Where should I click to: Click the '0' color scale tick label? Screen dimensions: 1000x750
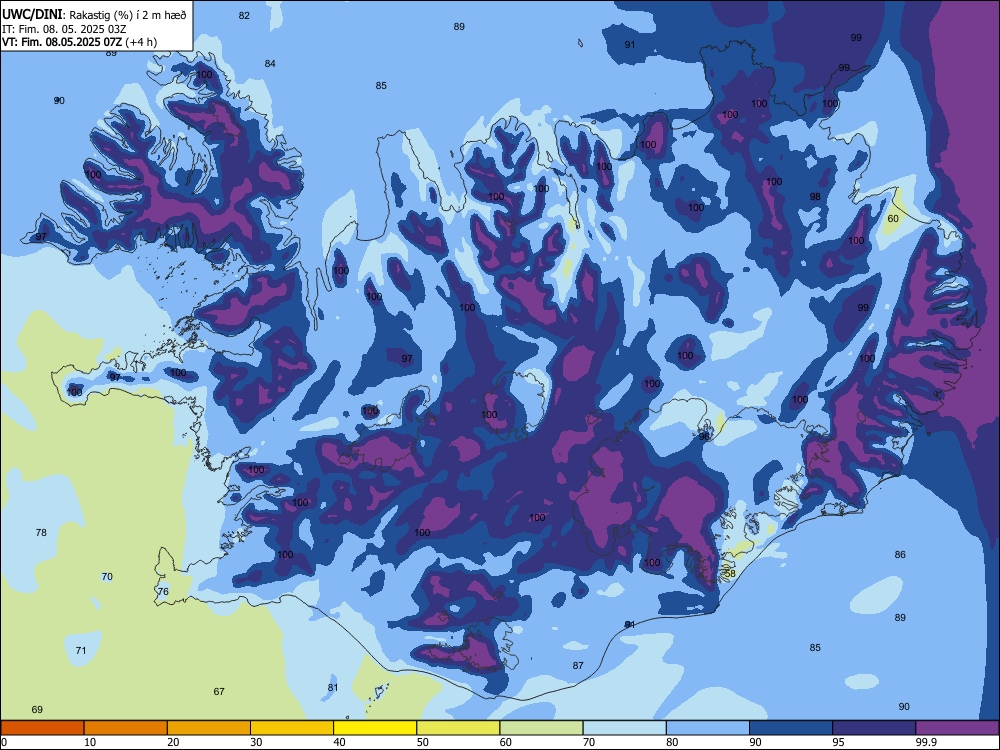pos(4,742)
